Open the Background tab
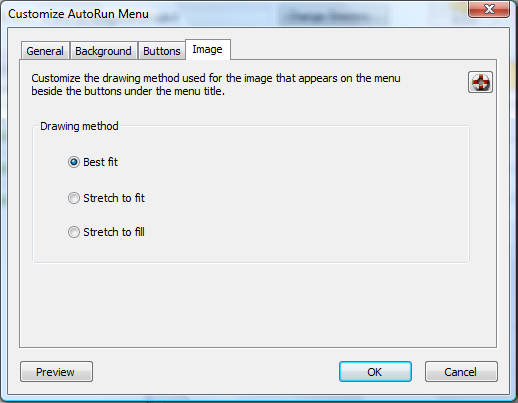Screen dimensions: 518x403 [x=103, y=51]
